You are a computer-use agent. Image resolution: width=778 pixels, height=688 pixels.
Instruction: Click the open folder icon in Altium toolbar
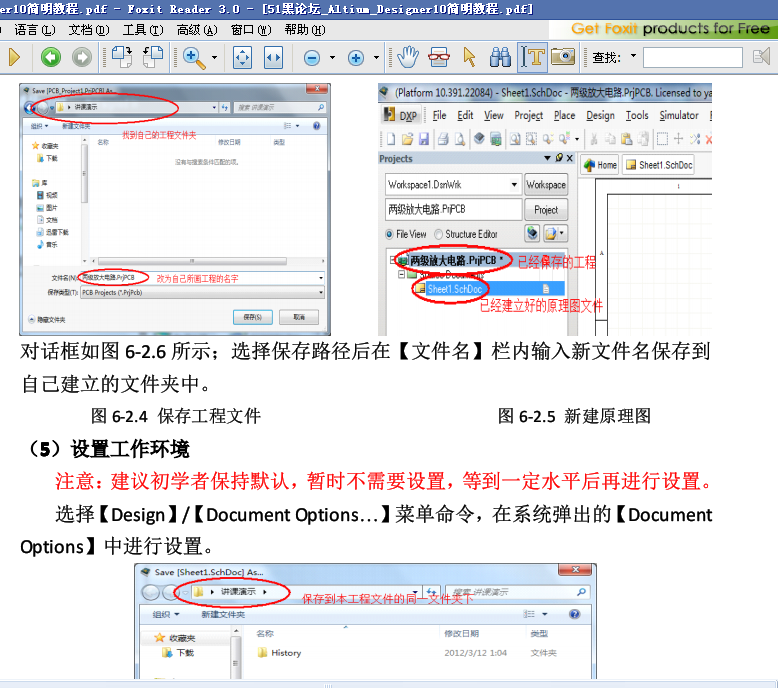click(407, 139)
